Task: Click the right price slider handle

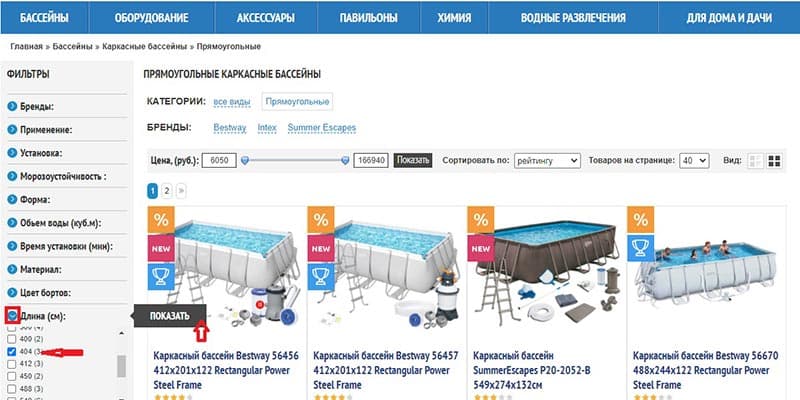Action: tap(345, 161)
